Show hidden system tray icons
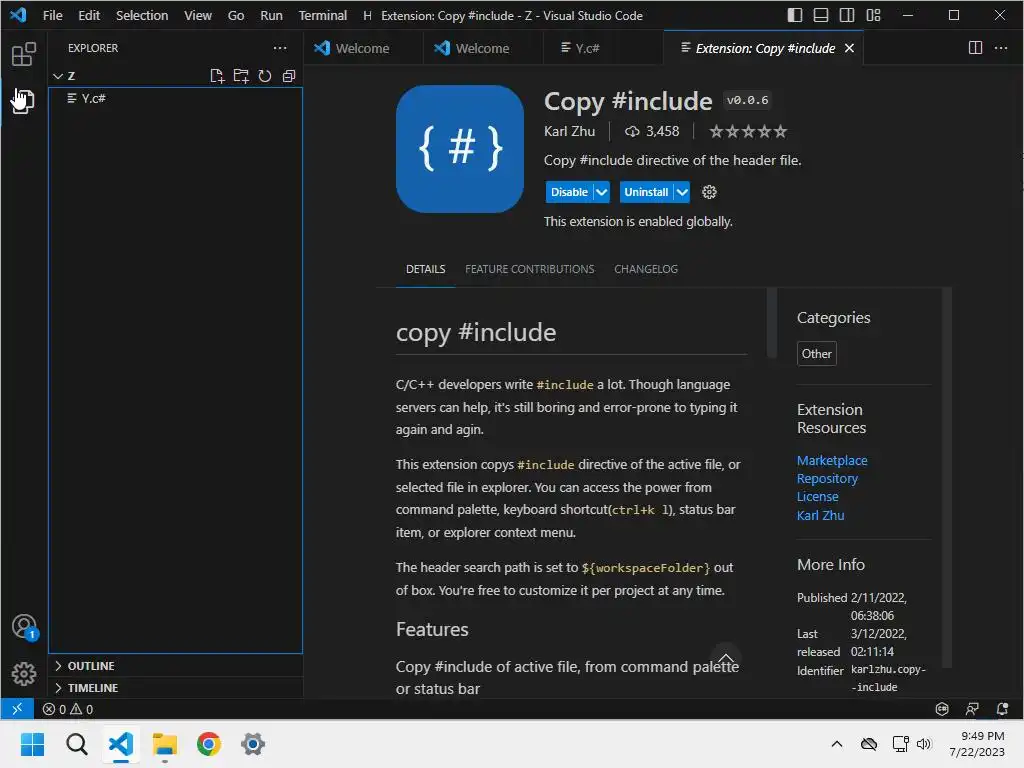This screenshot has height=768, width=1024. tap(837, 744)
